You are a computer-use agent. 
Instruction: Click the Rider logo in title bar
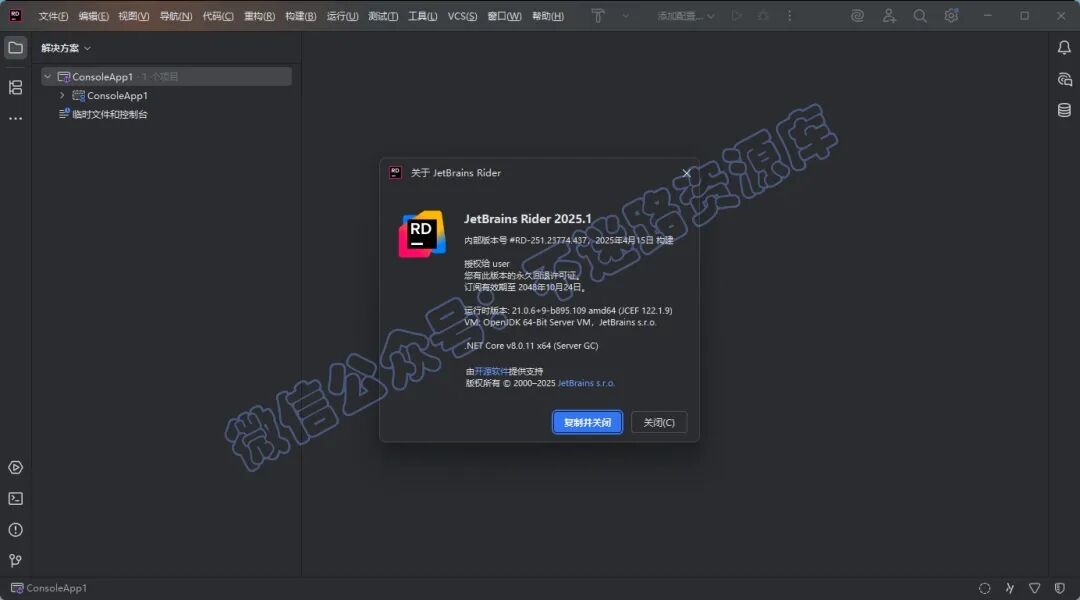point(15,15)
